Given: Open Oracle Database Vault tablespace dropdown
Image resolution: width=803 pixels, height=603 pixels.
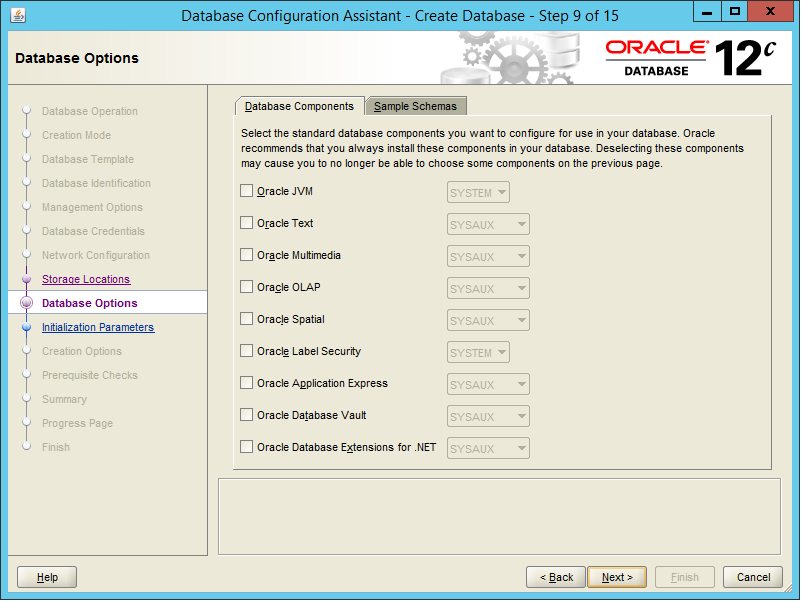Looking at the screenshot, I should click(488, 417).
